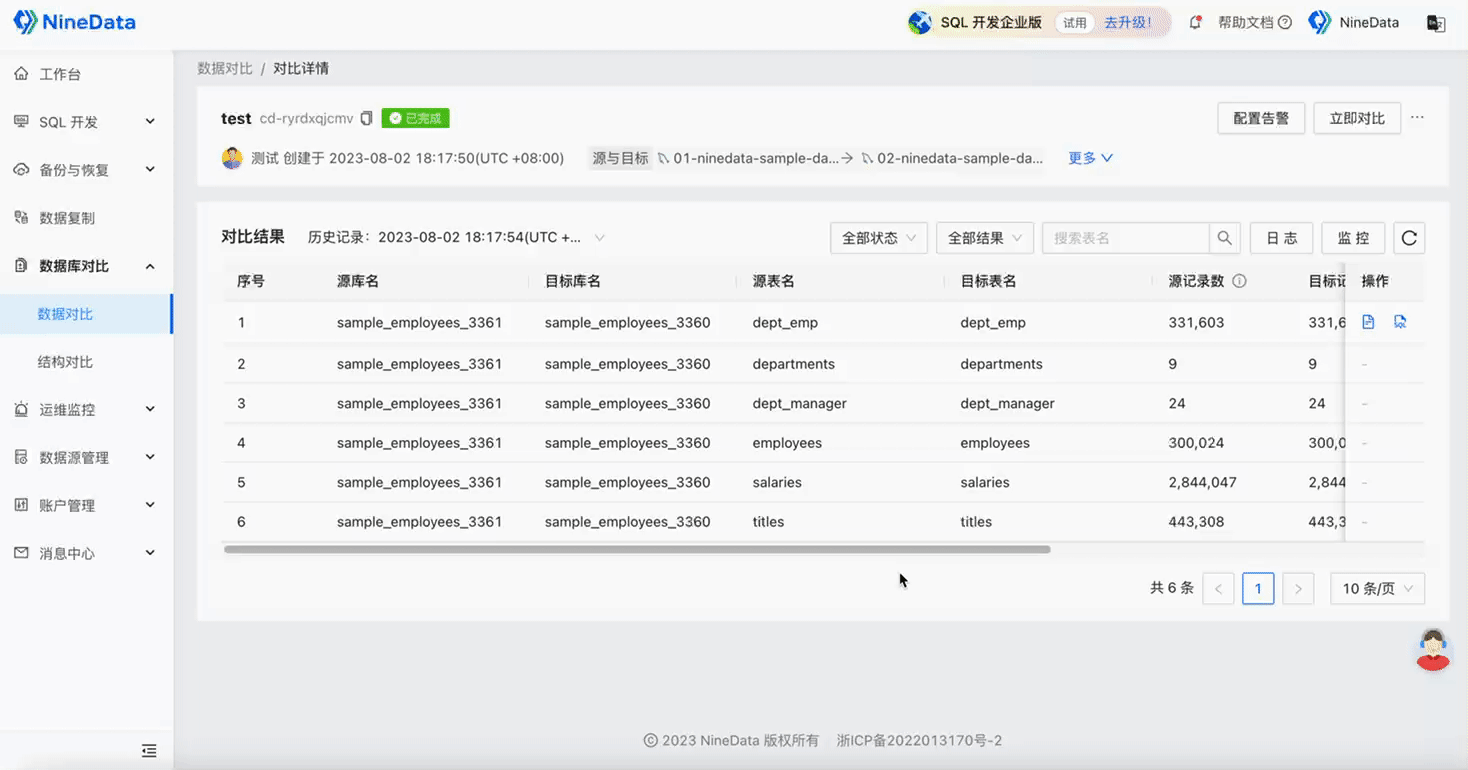
Task: Click the user avatar beside 测试
Action: click(x=232, y=158)
